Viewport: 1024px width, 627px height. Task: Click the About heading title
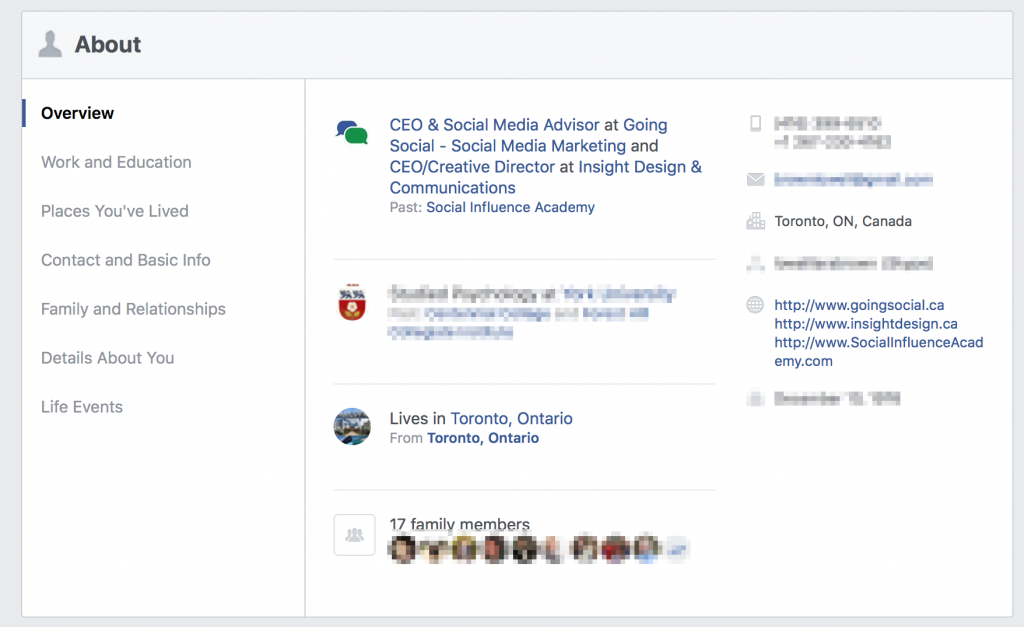pyautogui.click(x=108, y=44)
